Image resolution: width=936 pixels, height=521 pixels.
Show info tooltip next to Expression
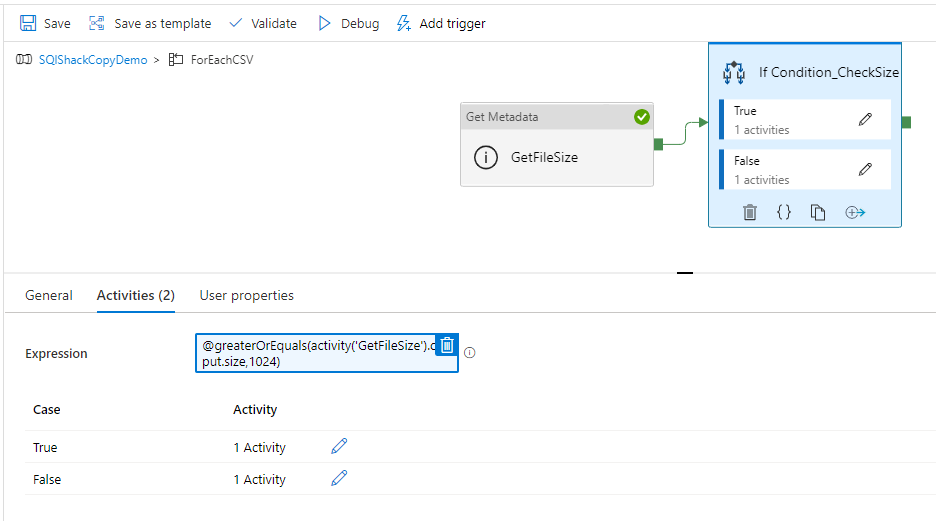[470, 353]
